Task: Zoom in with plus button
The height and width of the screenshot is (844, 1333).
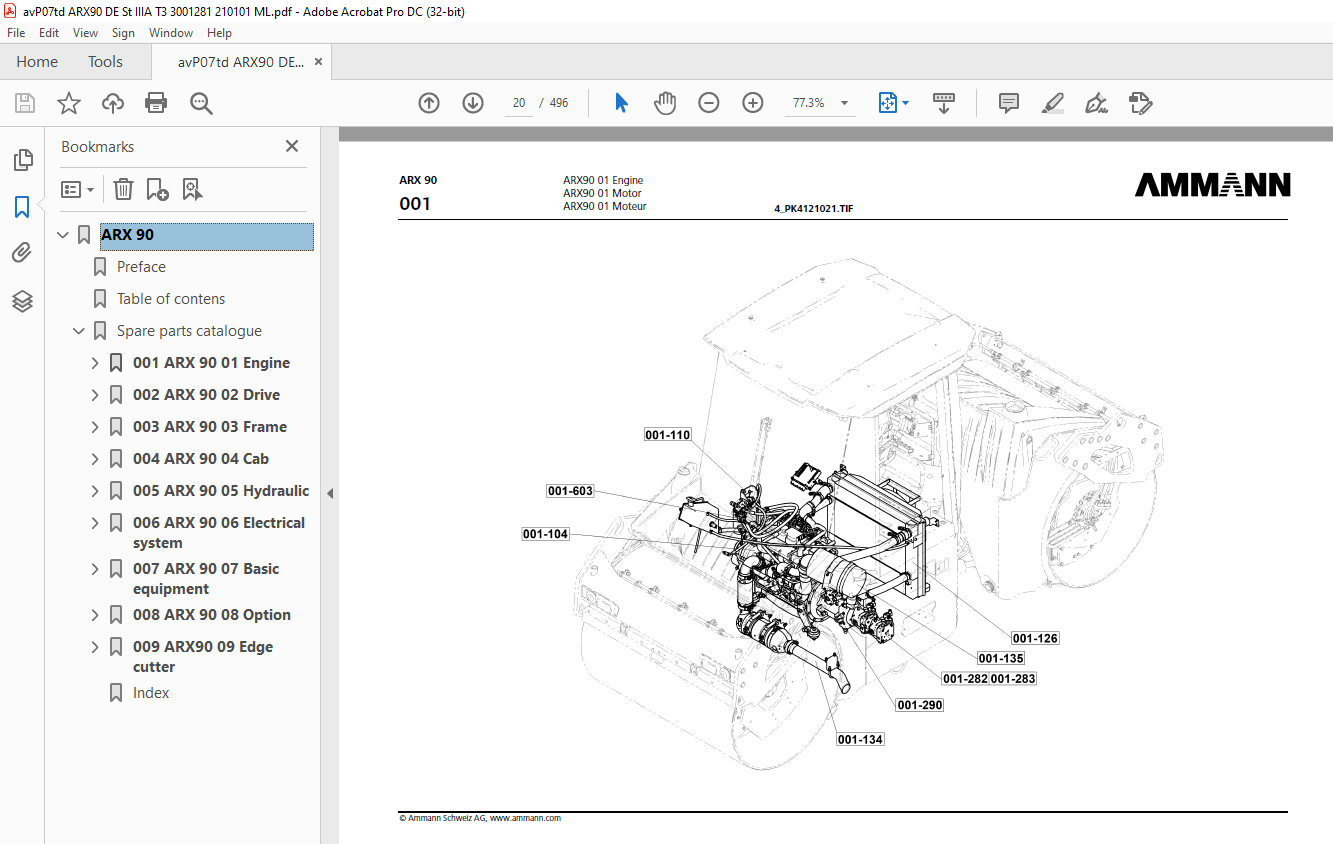Action: [753, 103]
